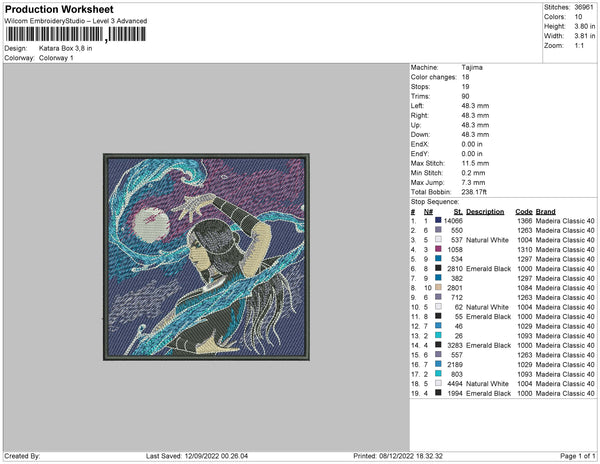
Task: Click Emerald Black description in stop row 6
Action: [488, 269]
